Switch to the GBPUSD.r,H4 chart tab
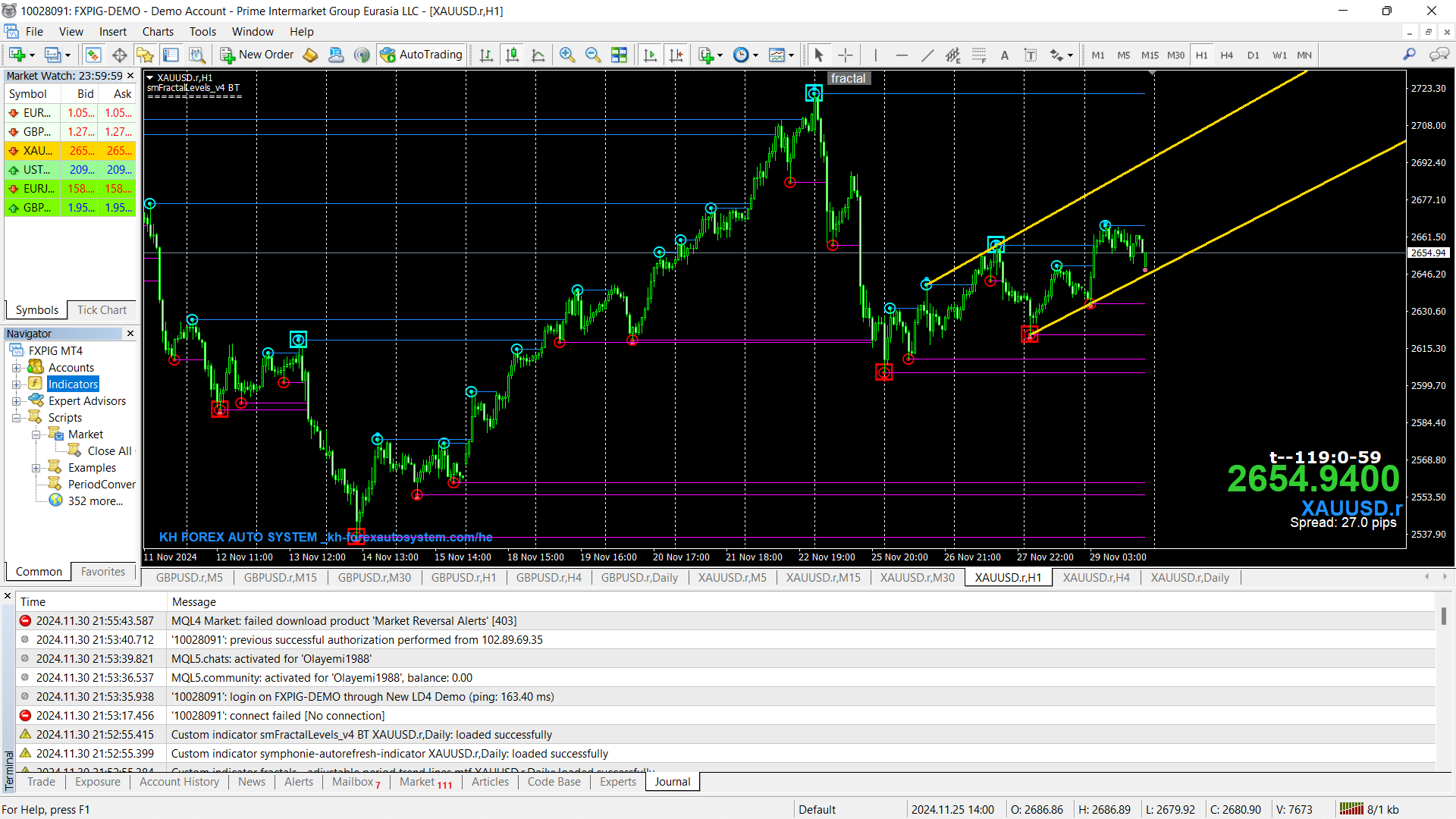Viewport: 1456px width, 819px height. [x=549, y=578]
